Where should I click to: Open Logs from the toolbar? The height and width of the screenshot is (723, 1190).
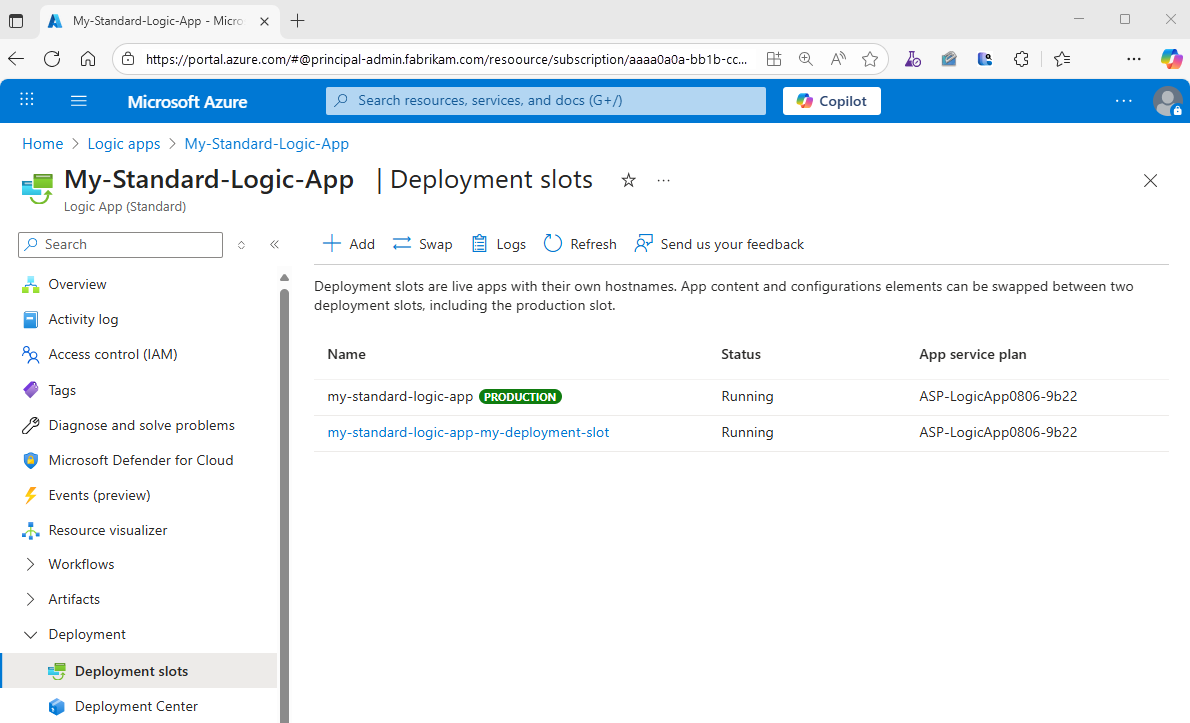pyautogui.click(x=499, y=244)
